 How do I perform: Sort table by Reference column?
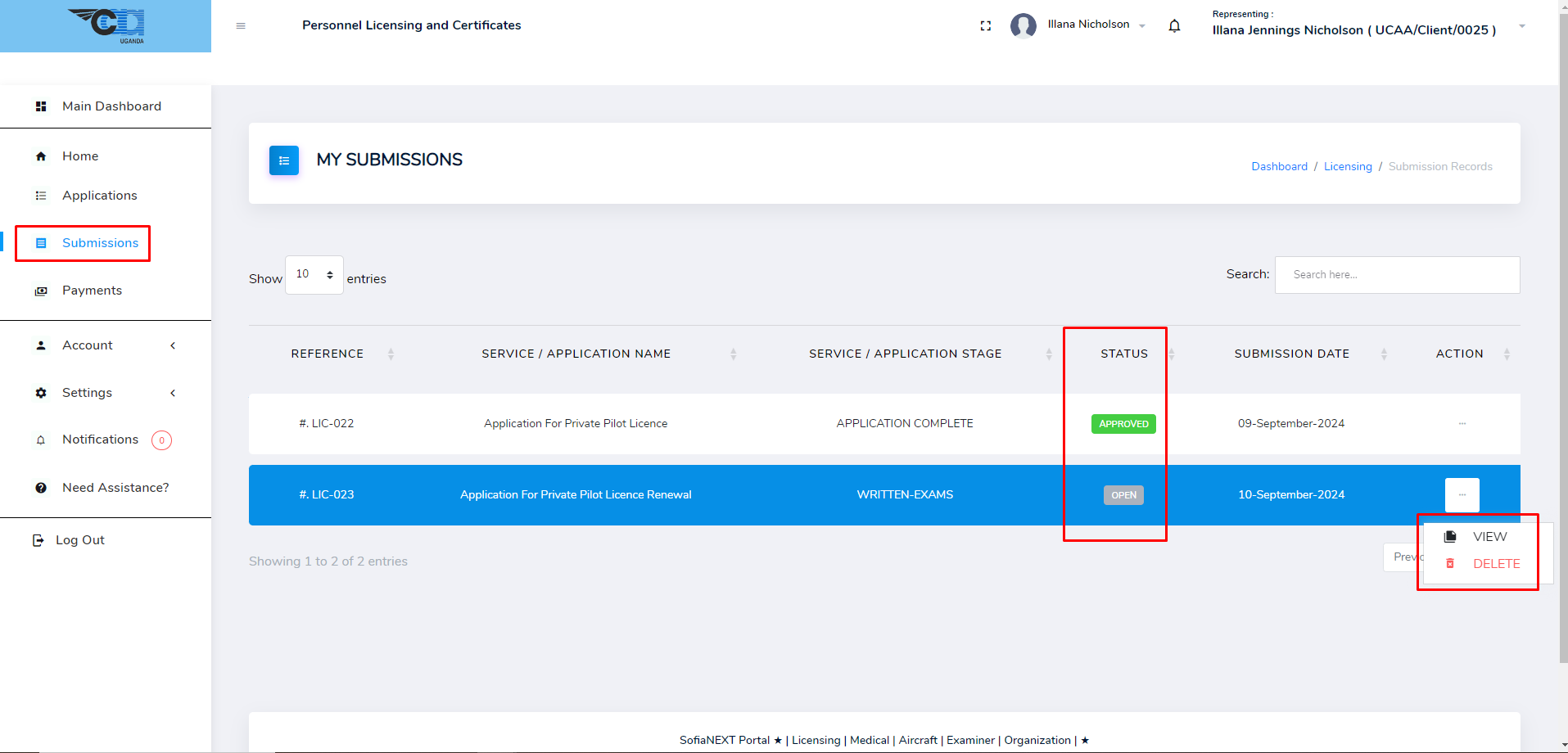tap(328, 354)
